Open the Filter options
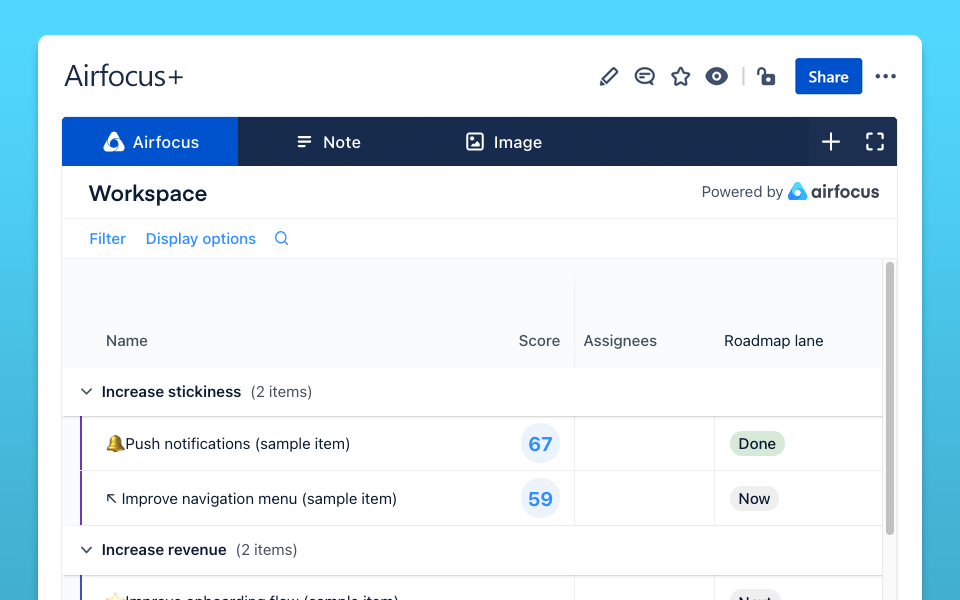This screenshot has width=960, height=600. click(108, 239)
